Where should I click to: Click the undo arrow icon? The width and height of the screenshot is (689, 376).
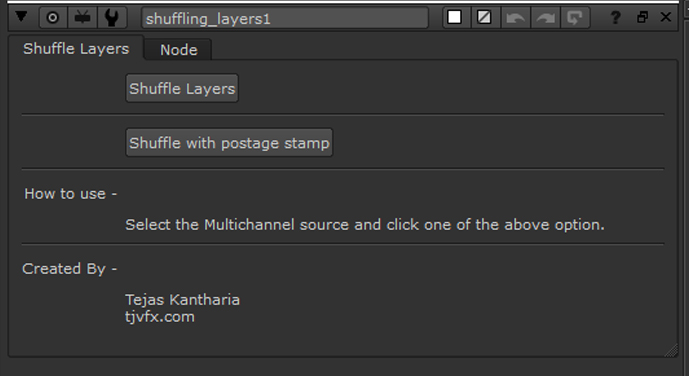pos(515,18)
